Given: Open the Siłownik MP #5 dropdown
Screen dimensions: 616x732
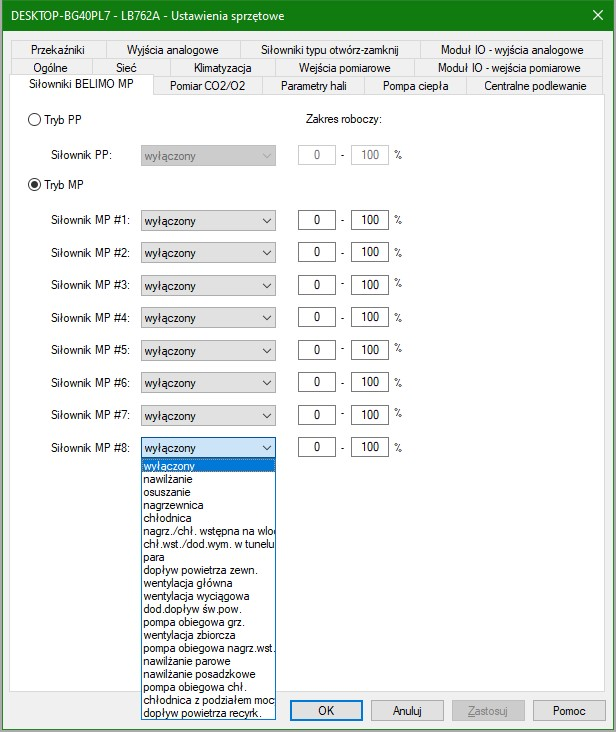Looking at the screenshot, I should tap(208, 351).
